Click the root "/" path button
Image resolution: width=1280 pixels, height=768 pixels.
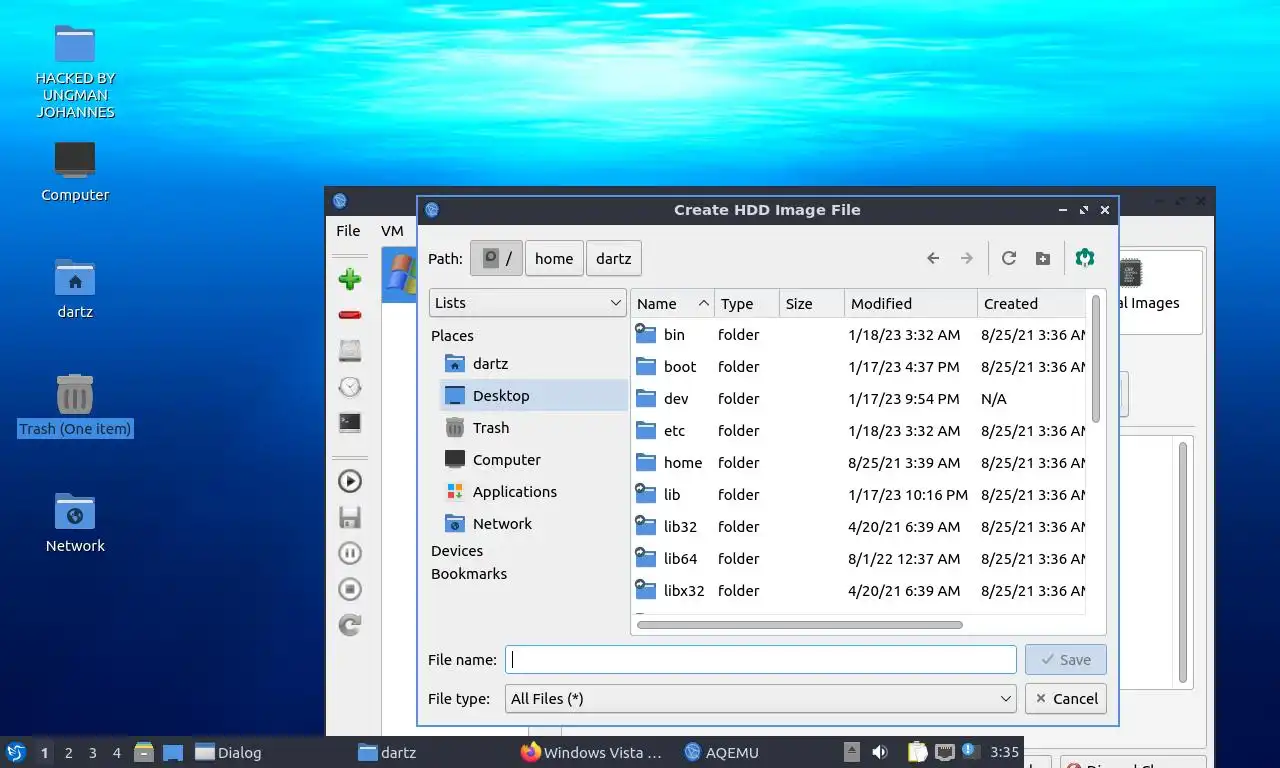pyautogui.click(x=496, y=258)
